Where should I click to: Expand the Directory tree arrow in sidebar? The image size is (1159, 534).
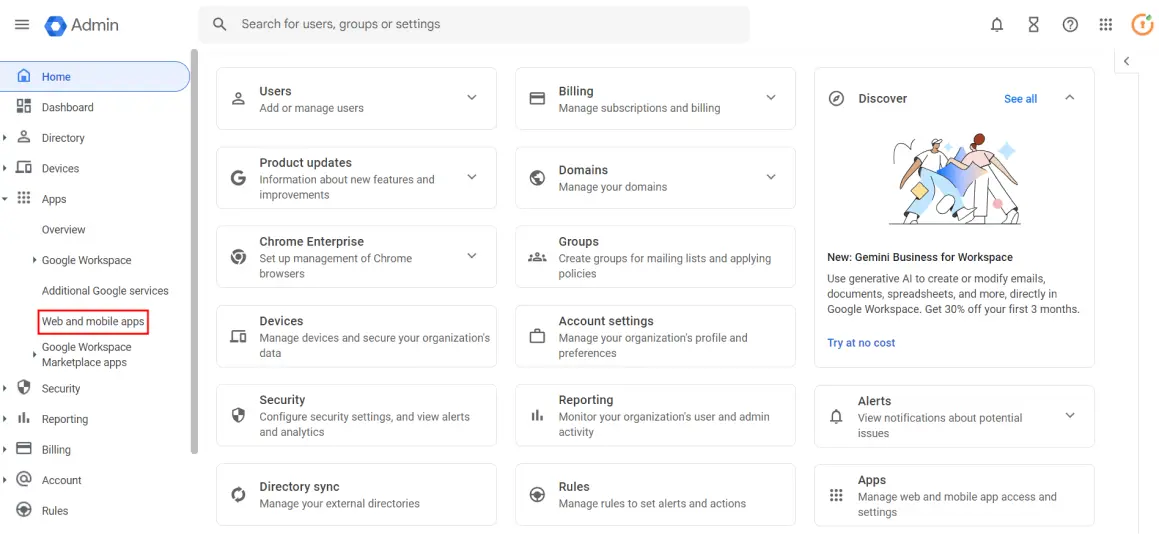pos(5,138)
